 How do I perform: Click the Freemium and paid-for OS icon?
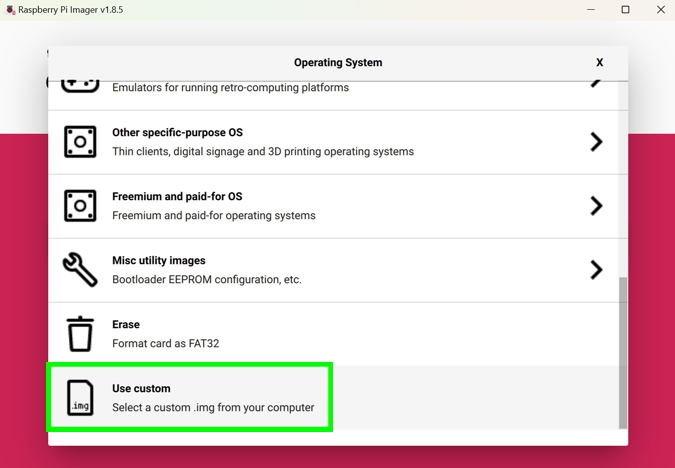tap(80, 206)
